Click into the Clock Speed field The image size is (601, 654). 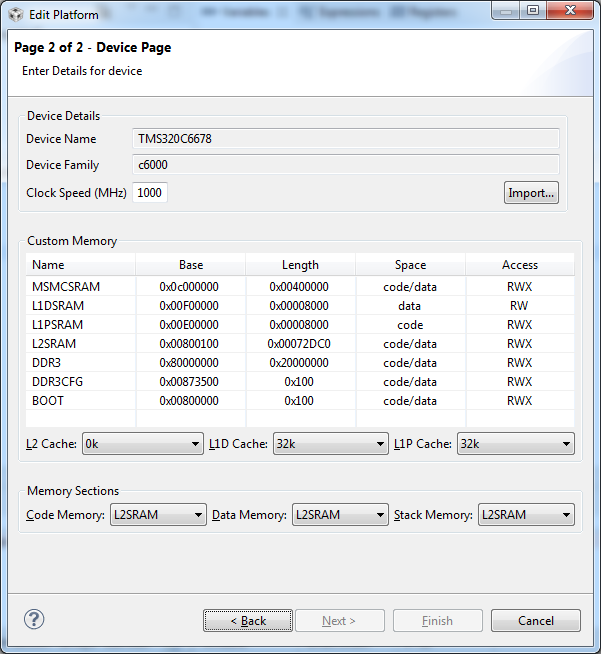(x=150, y=193)
